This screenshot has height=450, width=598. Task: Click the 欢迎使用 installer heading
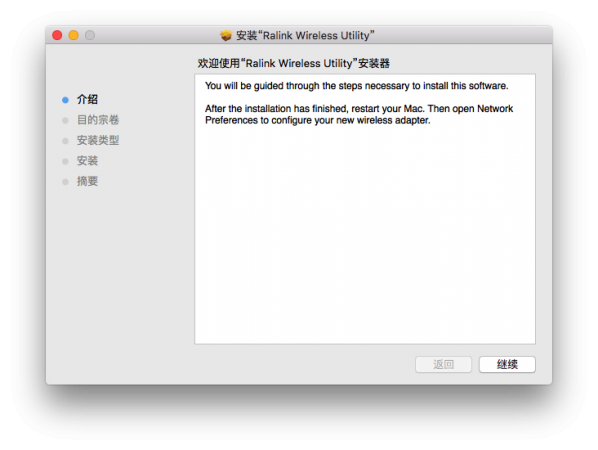[x=294, y=63]
